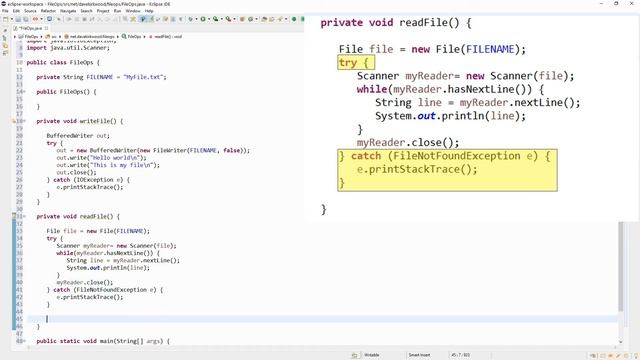Open the Search menu

(x=86, y=11)
